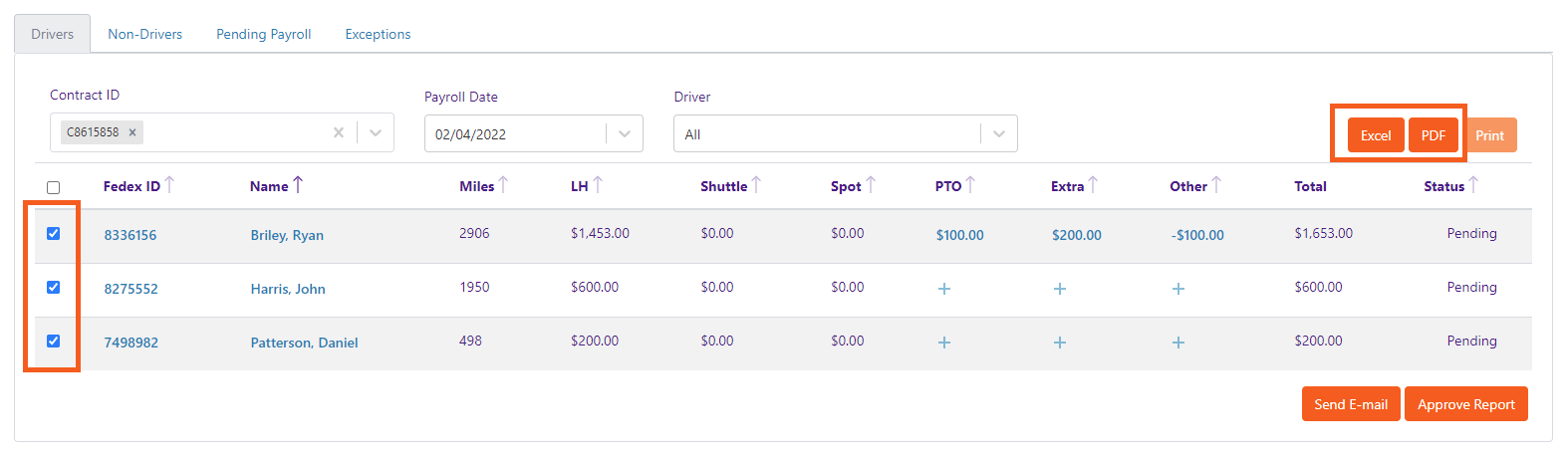
Task: Click the Approve Report button
Action: (1465, 404)
